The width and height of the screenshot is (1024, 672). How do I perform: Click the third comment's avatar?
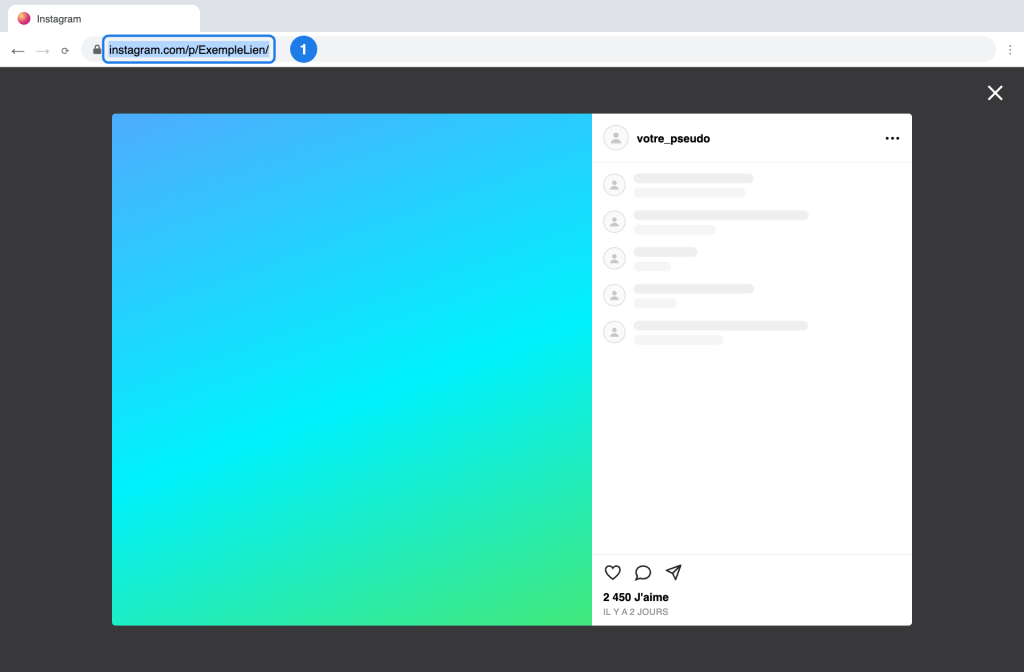point(615,259)
